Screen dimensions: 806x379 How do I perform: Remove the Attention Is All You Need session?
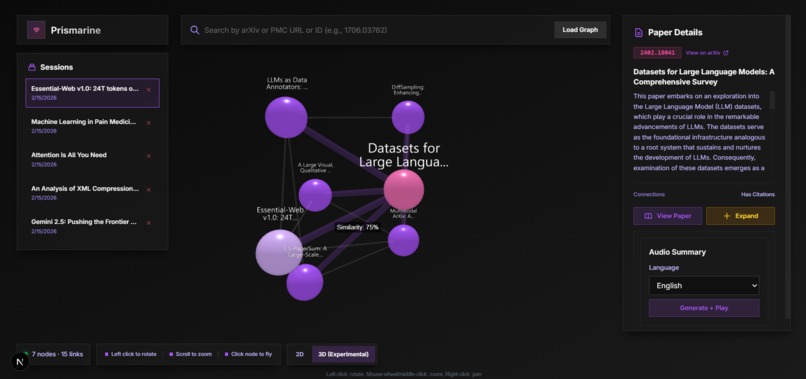[x=149, y=156]
